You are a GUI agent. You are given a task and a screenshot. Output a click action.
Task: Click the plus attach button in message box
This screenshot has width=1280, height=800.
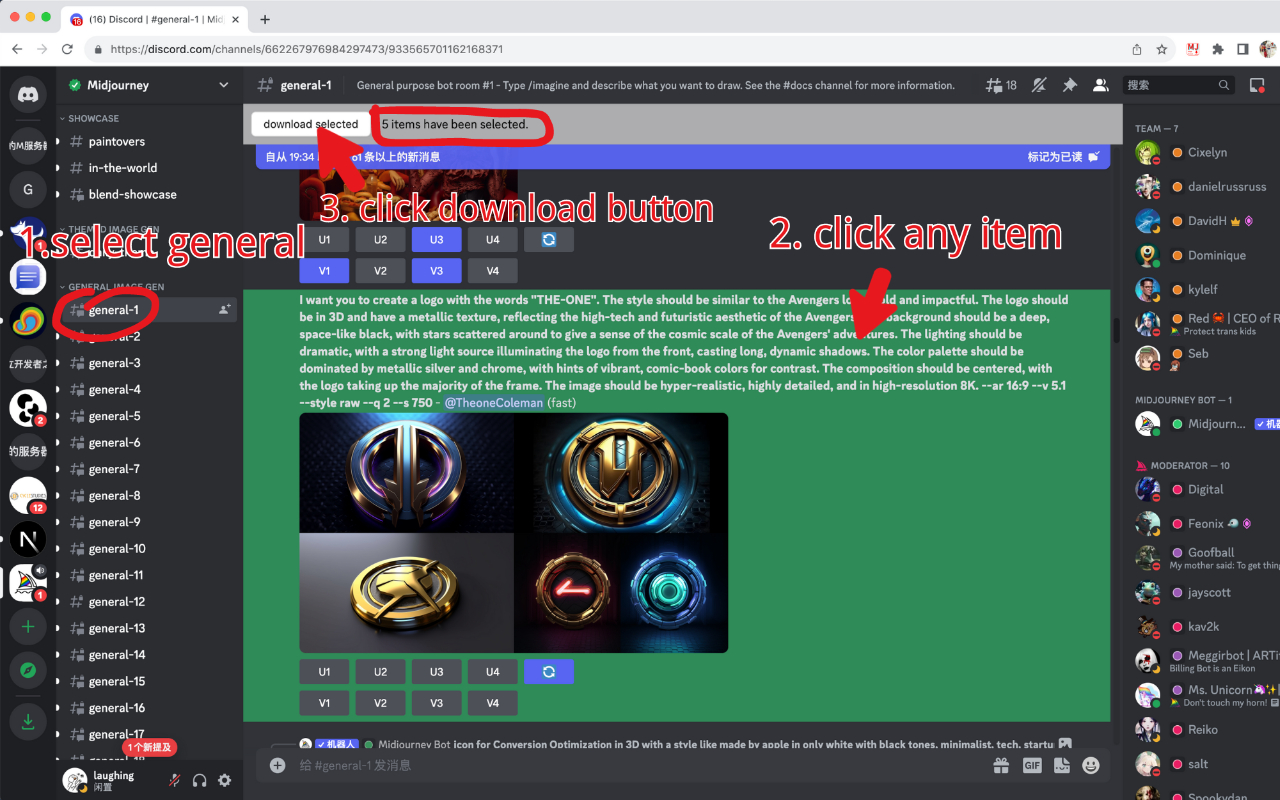[x=277, y=765]
